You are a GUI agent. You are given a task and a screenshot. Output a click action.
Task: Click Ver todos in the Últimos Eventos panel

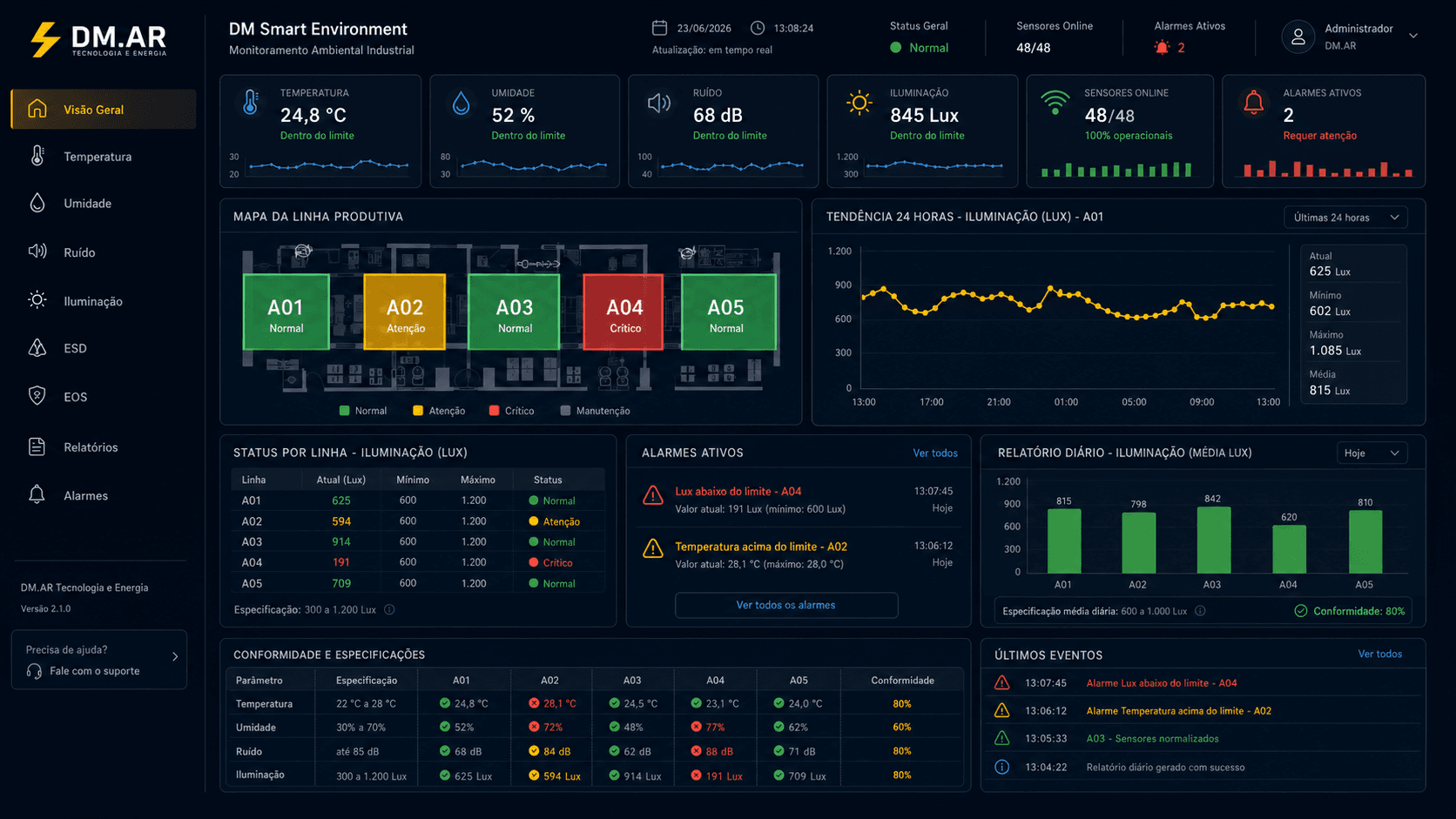pos(1380,654)
